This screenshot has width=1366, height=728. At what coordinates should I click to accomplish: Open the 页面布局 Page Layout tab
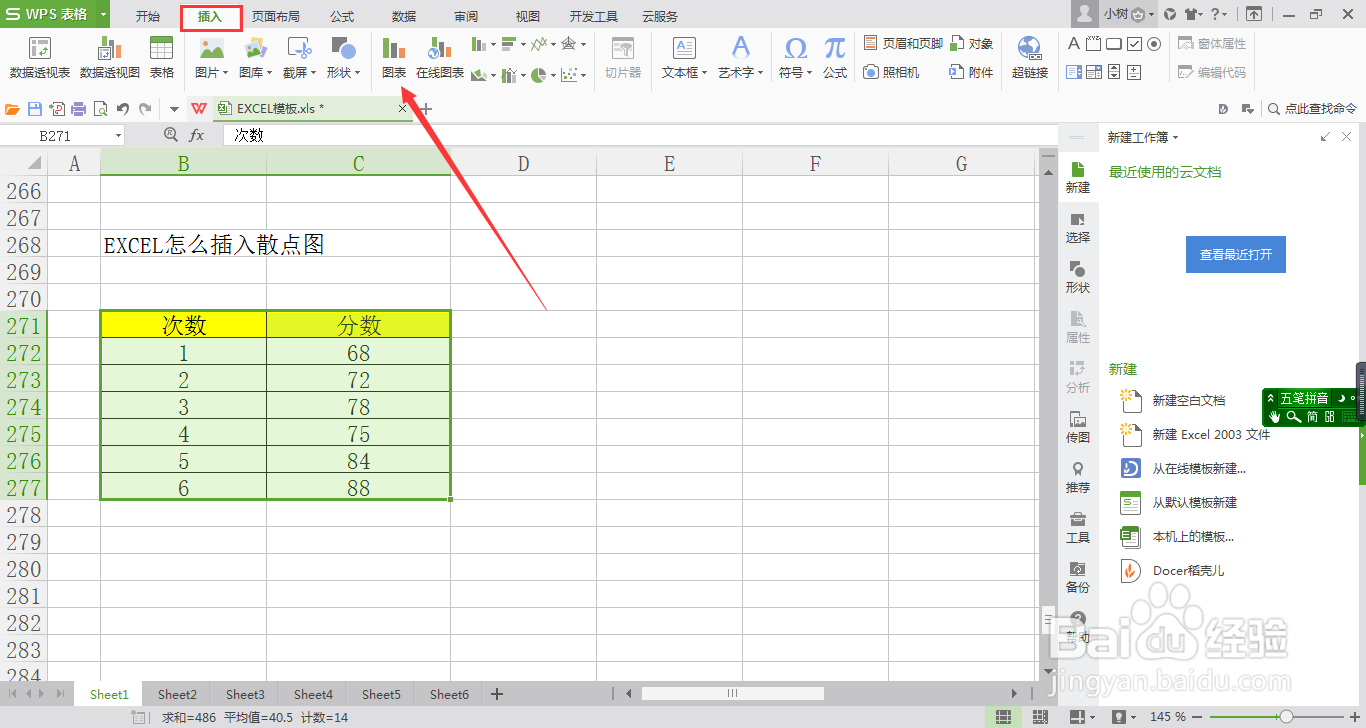point(275,16)
